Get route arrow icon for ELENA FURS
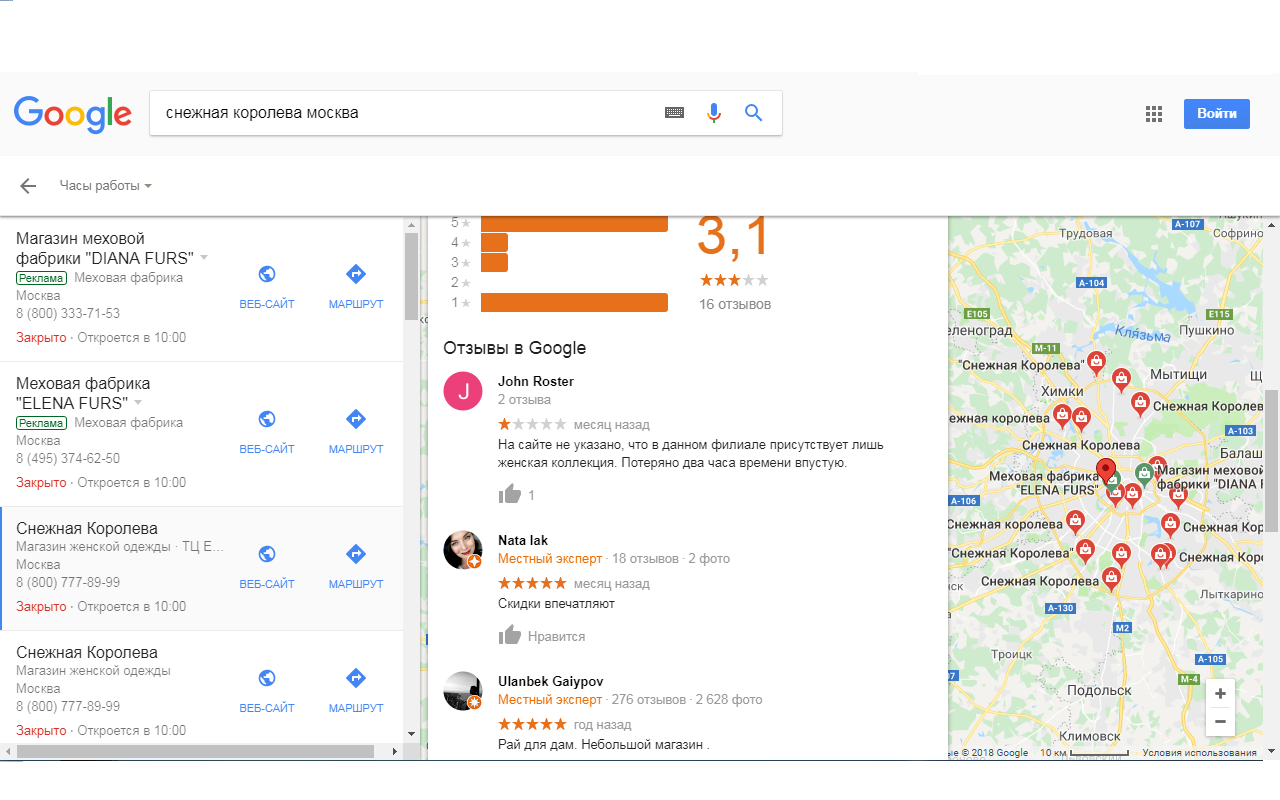 [x=356, y=419]
